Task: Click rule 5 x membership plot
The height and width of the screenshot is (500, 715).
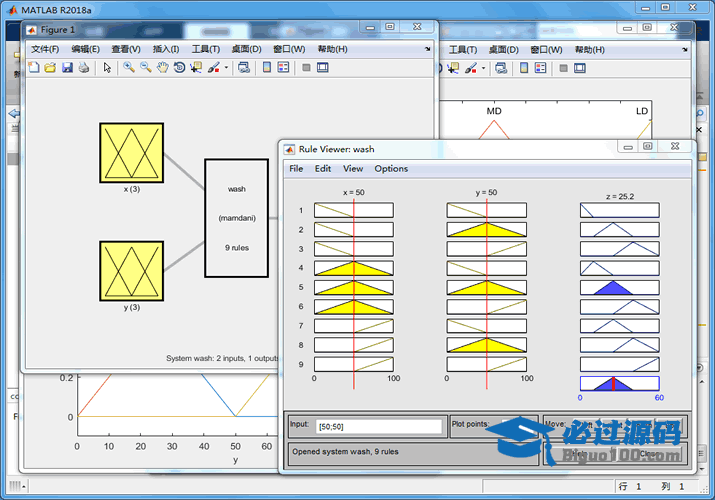Action: tap(354, 288)
